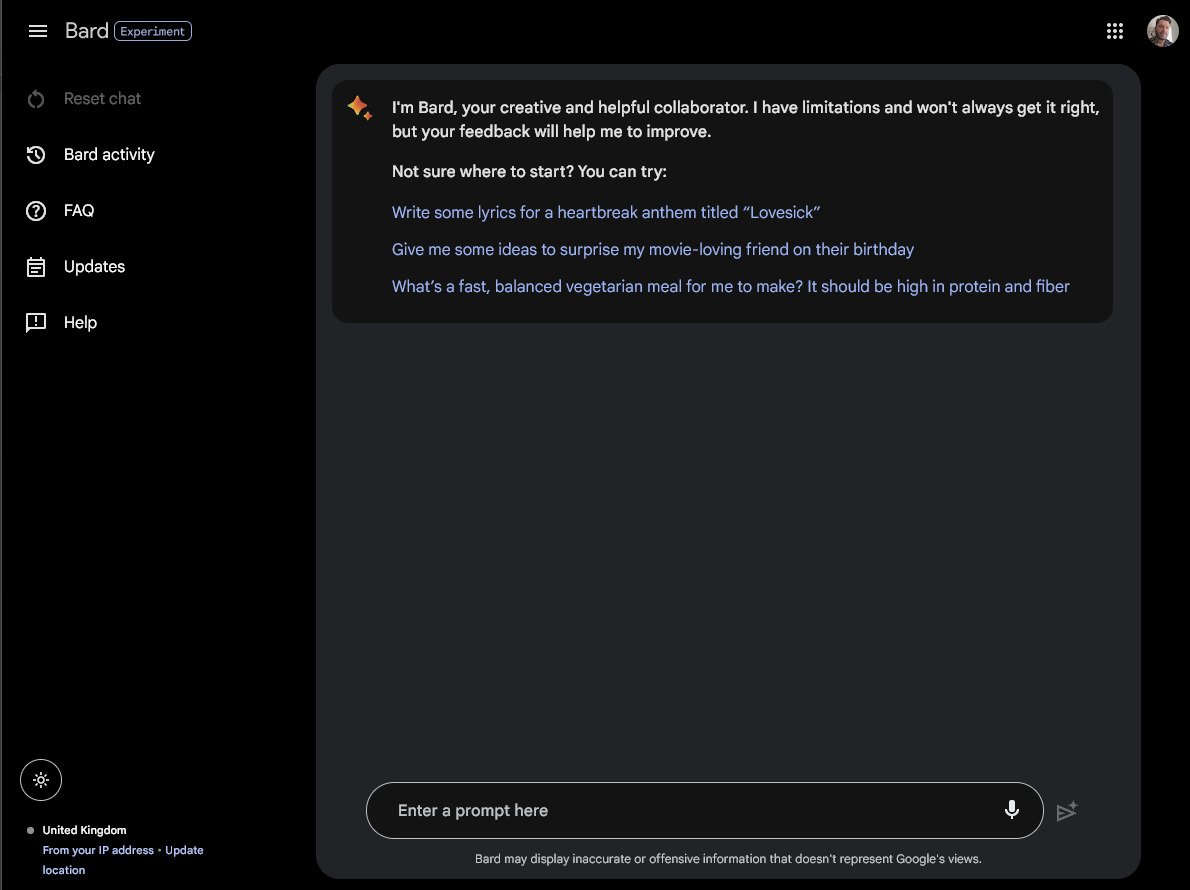Toggle light/dark theme sun button
The image size is (1190, 890).
(x=41, y=780)
